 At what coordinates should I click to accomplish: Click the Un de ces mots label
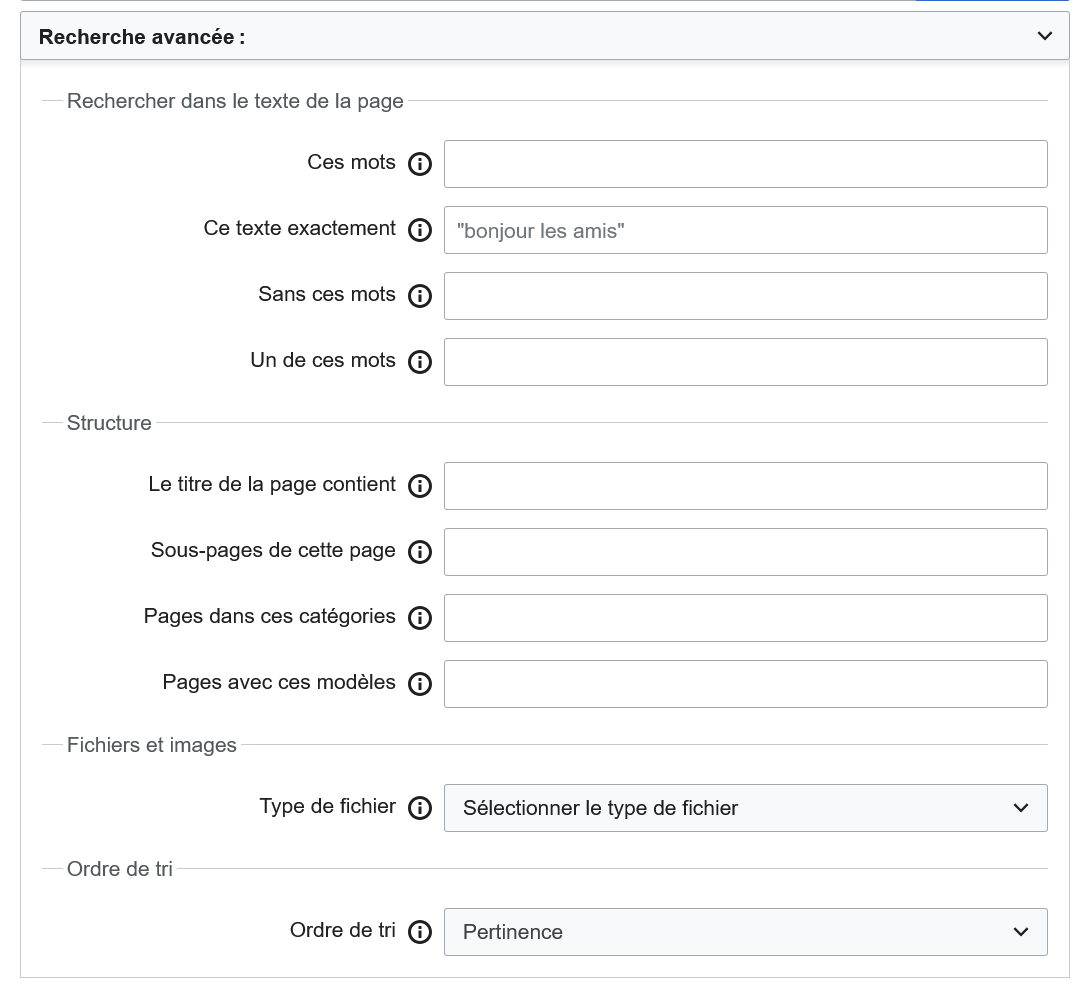pos(323,360)
